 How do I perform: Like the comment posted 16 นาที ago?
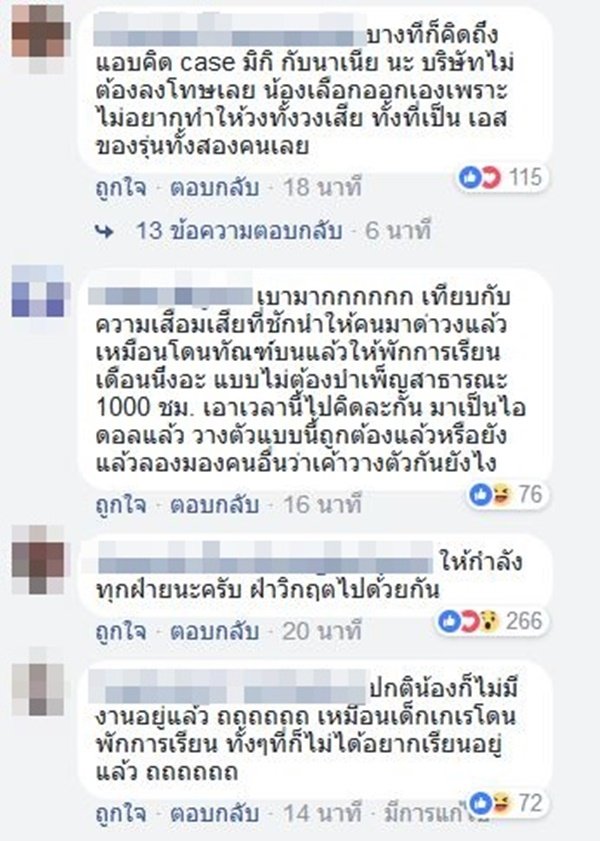121,505
